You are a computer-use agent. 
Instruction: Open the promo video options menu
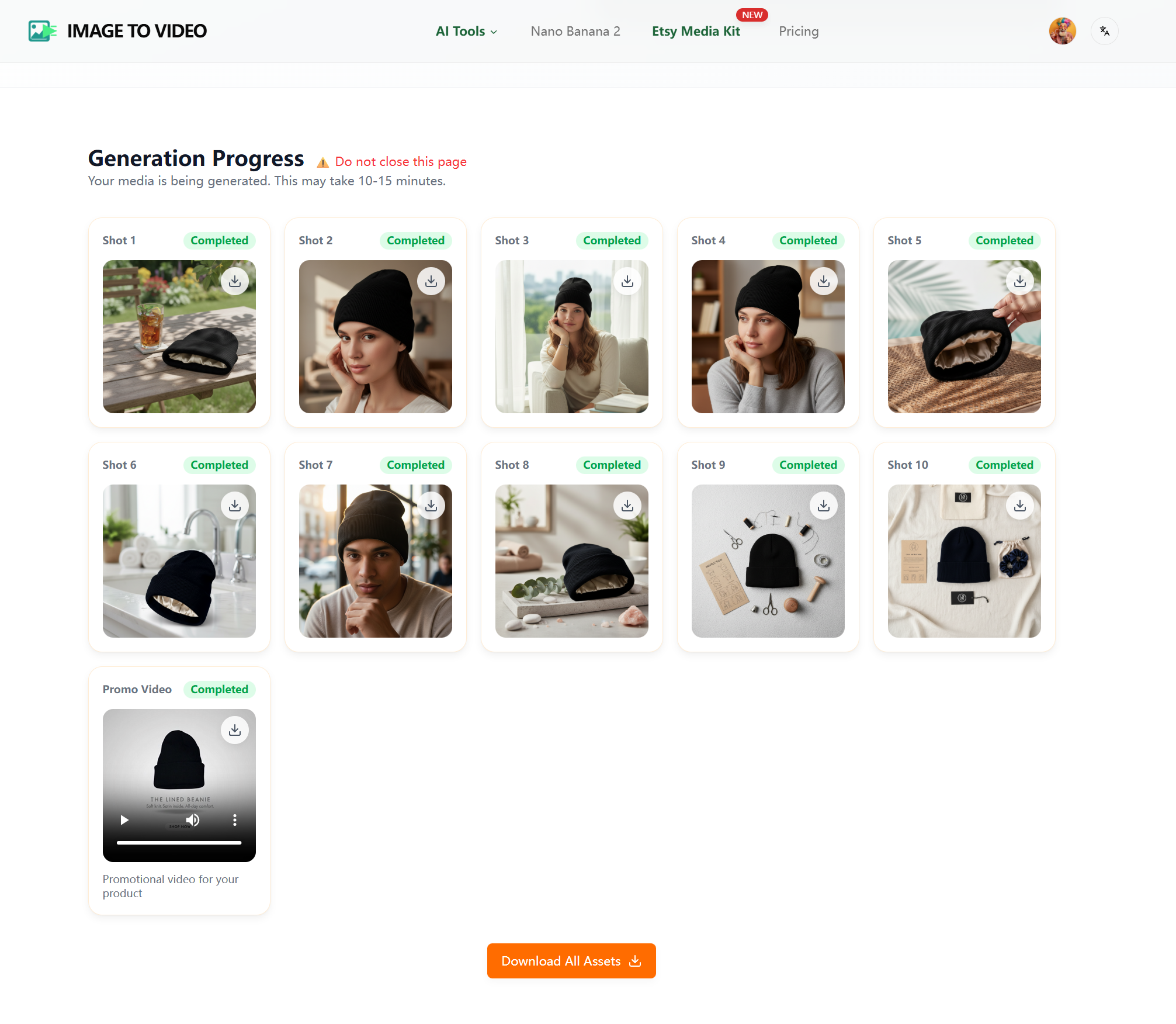(234, 820)
